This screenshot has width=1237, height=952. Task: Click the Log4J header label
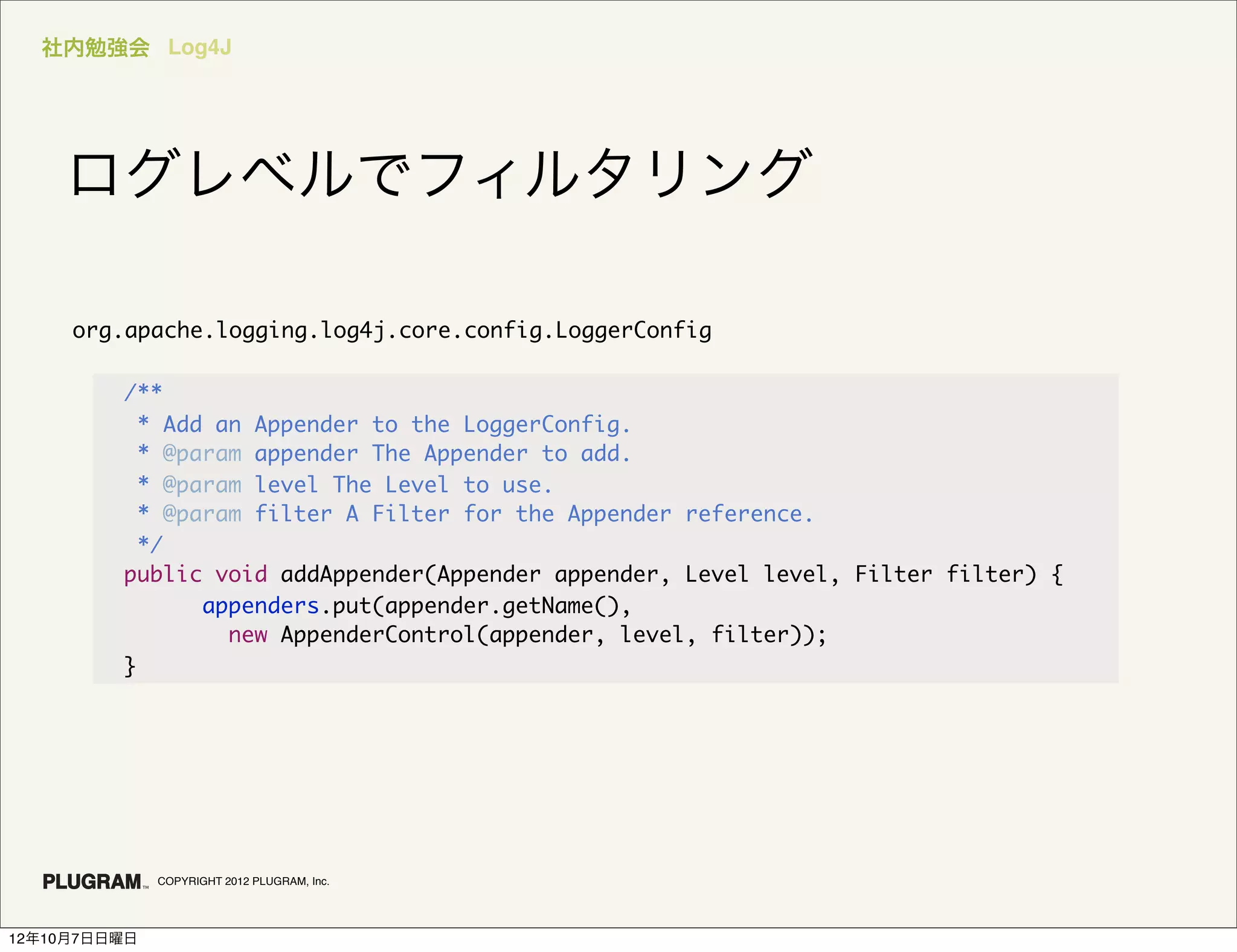[199, 48]
